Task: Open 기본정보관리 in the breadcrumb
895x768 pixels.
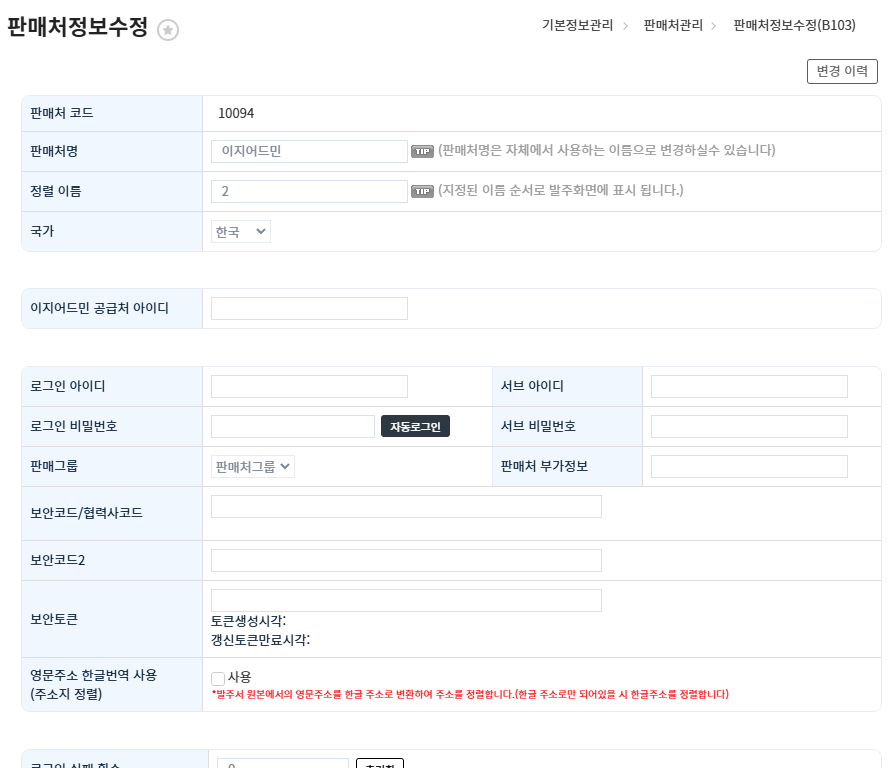Action: pos(577,25)
